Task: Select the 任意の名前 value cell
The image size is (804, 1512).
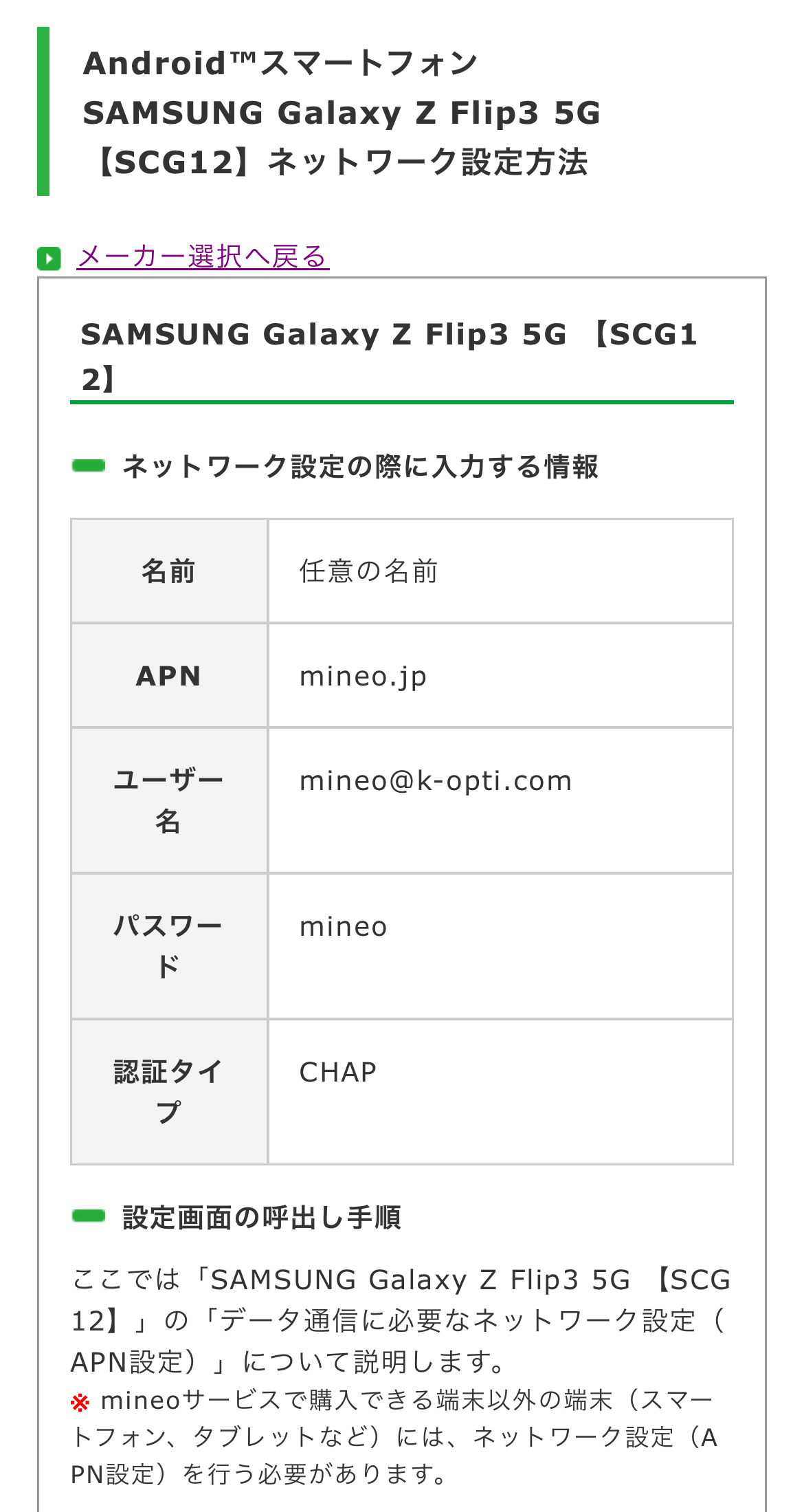Action: [368, 571]
